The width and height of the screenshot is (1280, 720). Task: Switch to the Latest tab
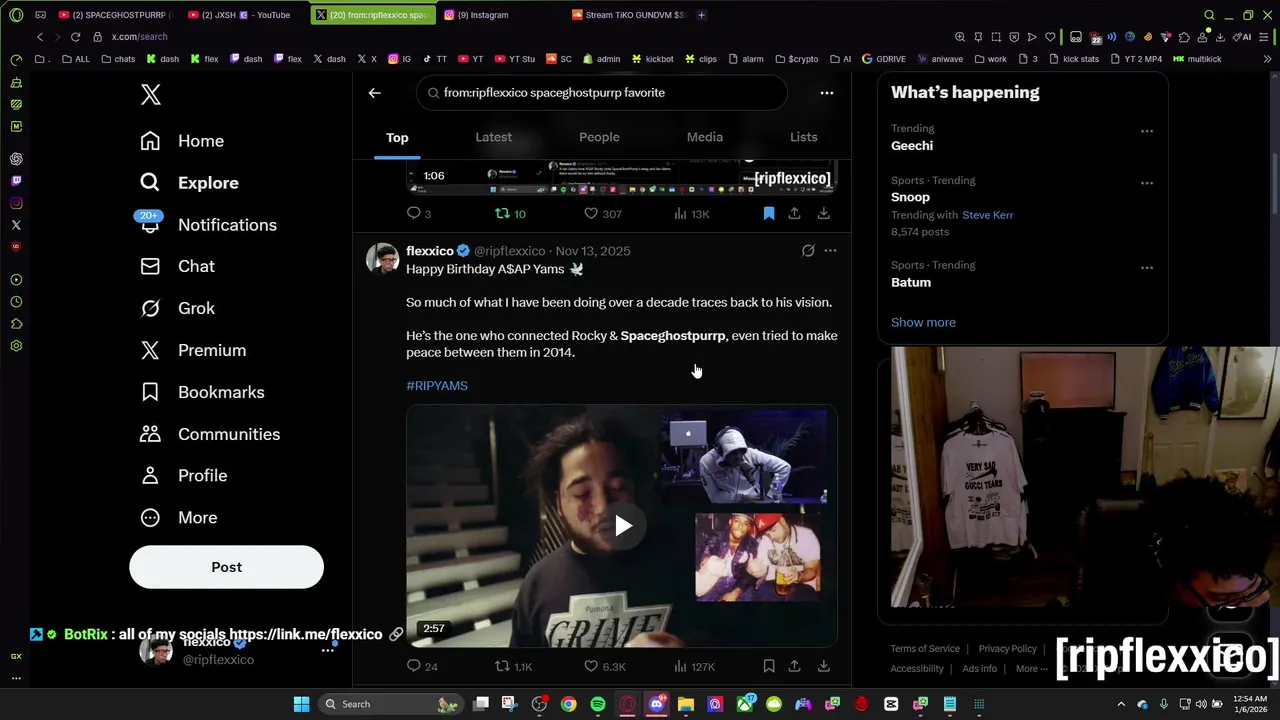[x=493, y=137]
